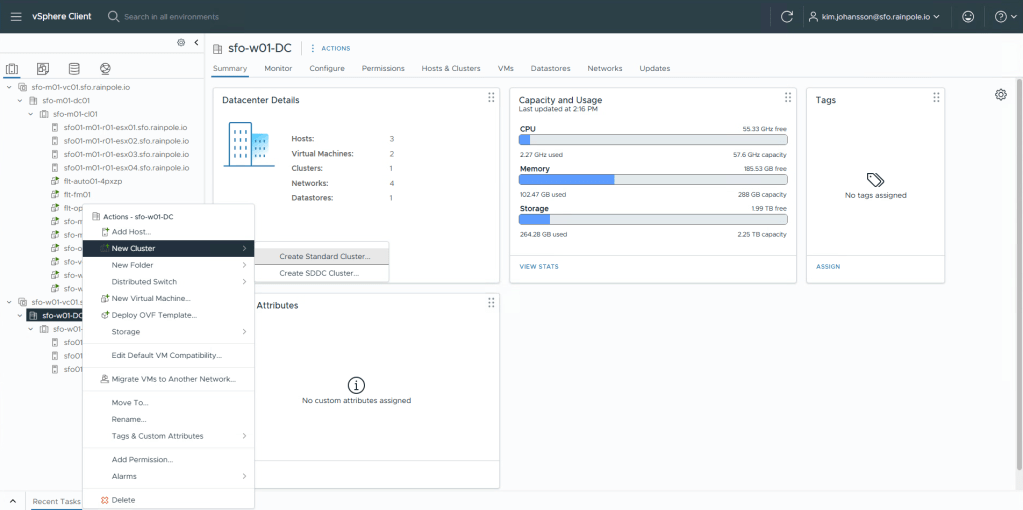Screen dimensions: 1023x510
Task: Select Create Standard Cluster menu option
Action: (x=324, y=257)
